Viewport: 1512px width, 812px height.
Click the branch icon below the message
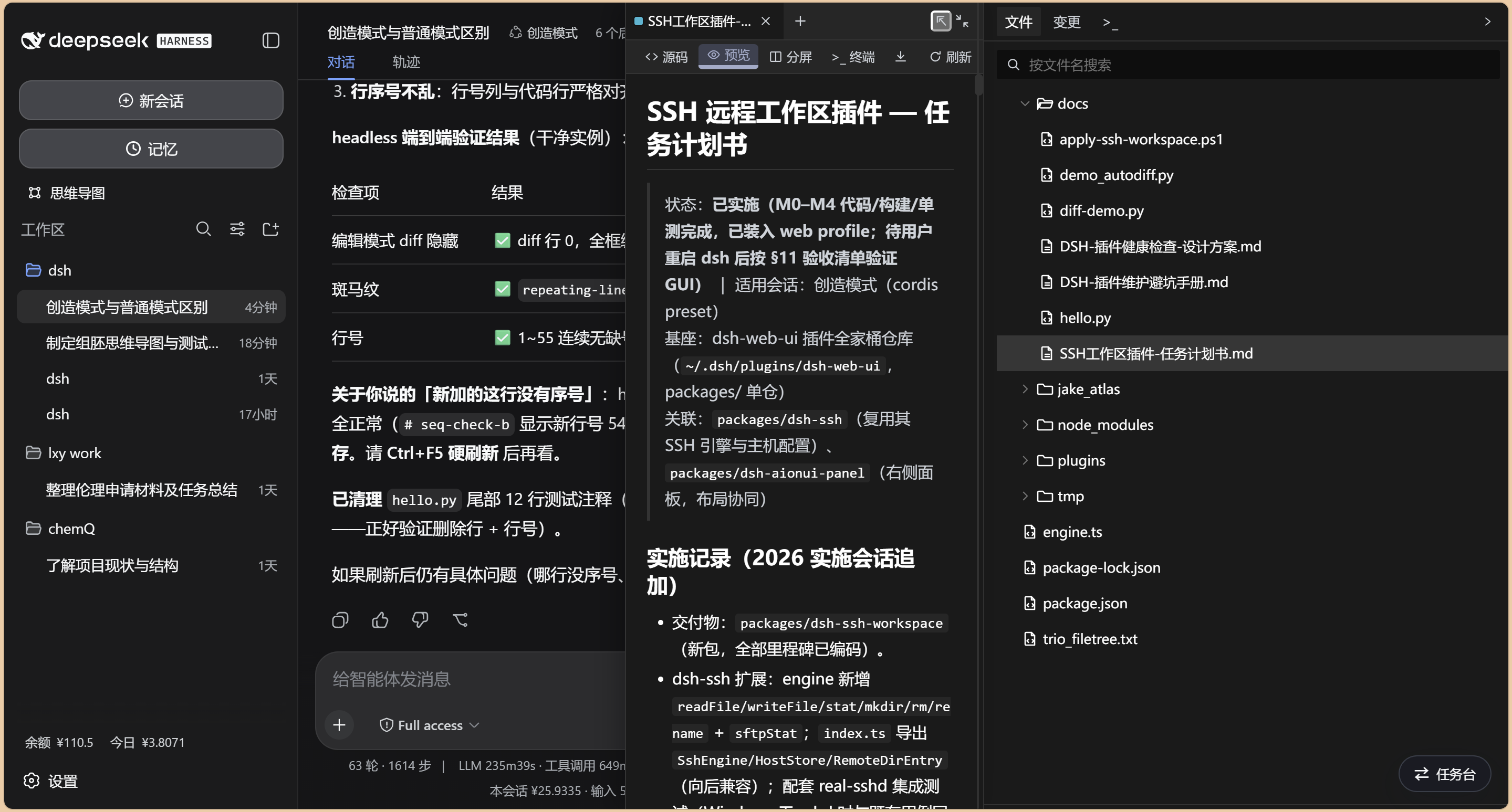click(x=461, y=619)
